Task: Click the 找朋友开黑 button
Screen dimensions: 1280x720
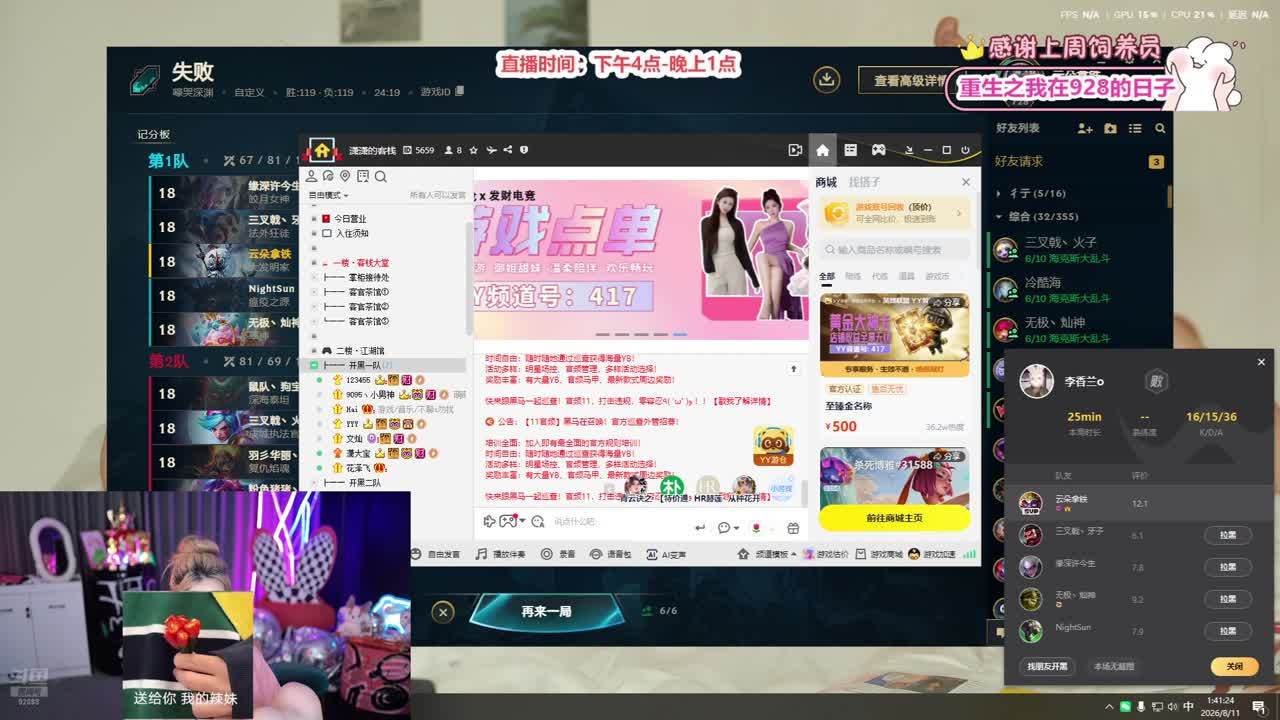Action: click(1047, 666)
